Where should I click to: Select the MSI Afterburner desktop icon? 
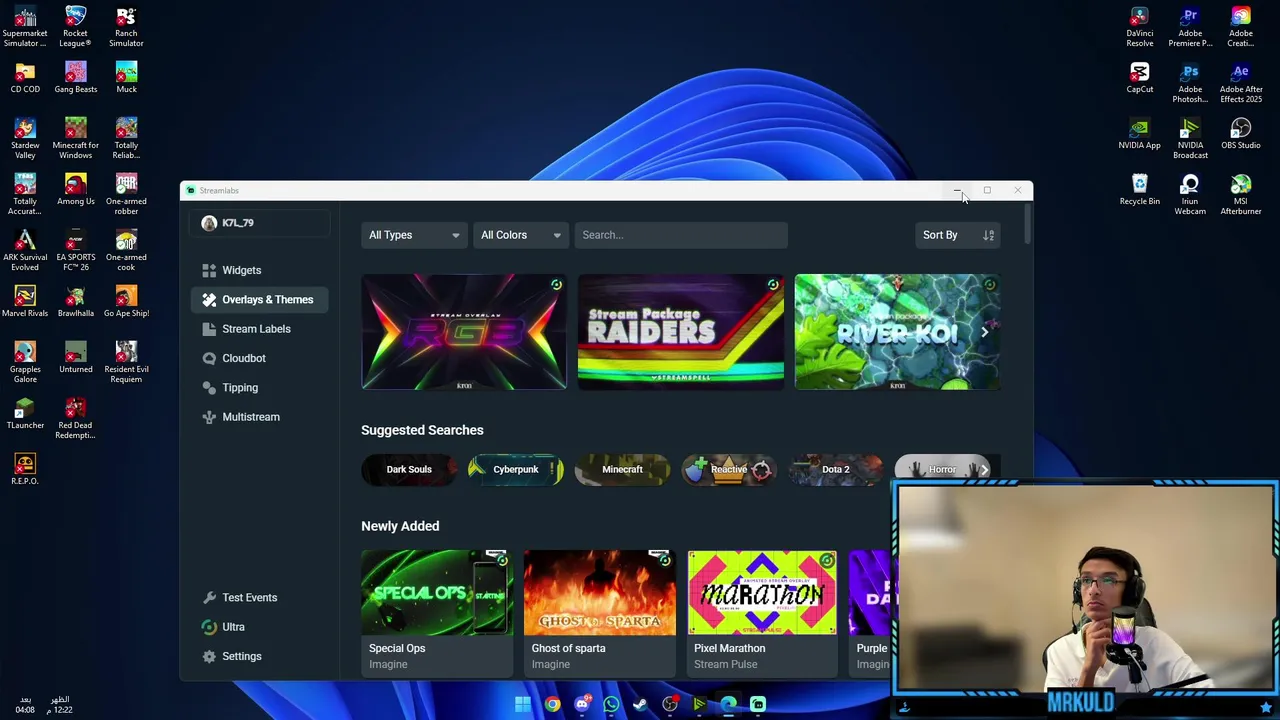coord(1240,194)
